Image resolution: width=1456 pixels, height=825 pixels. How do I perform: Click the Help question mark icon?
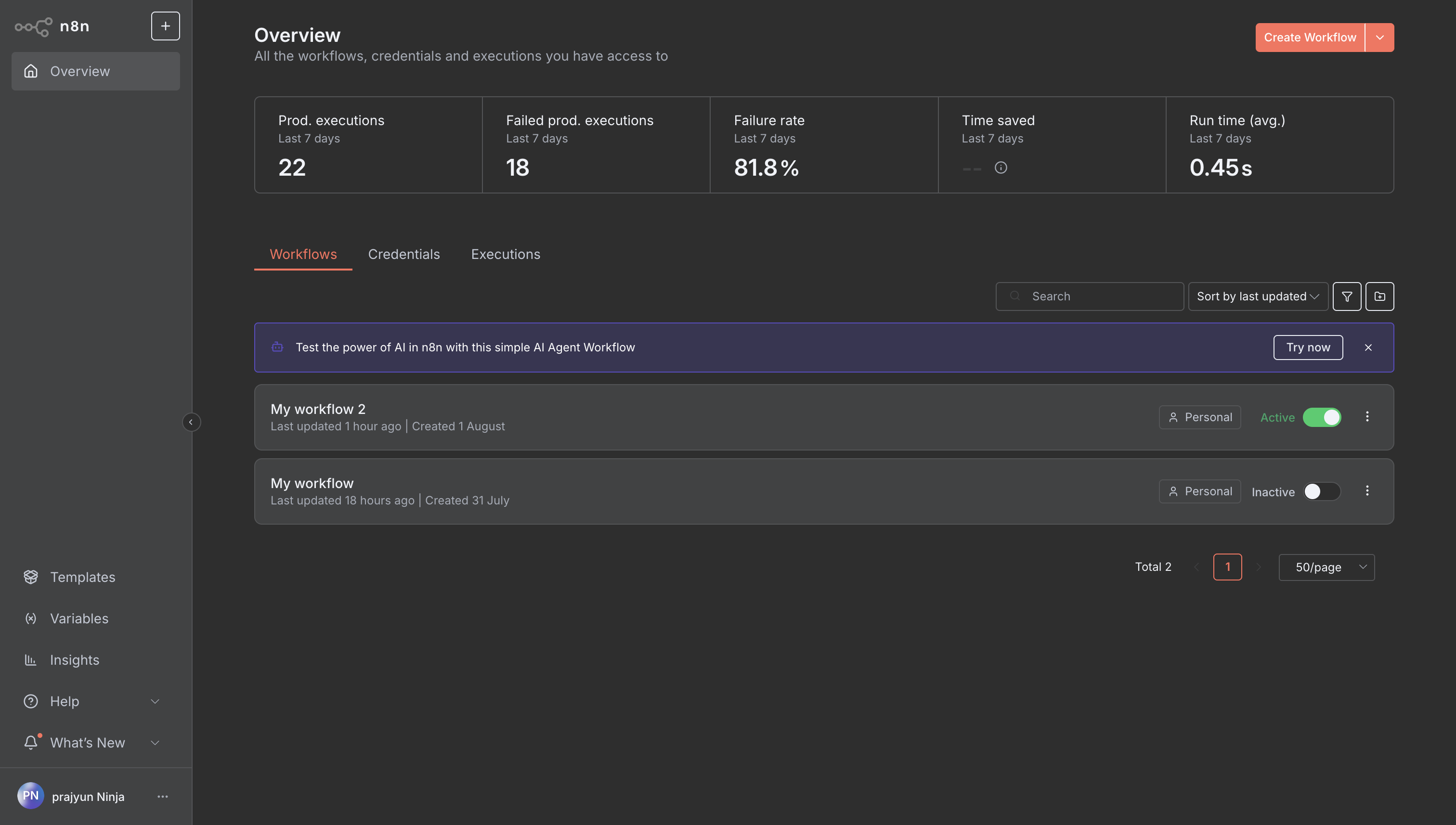31,701
